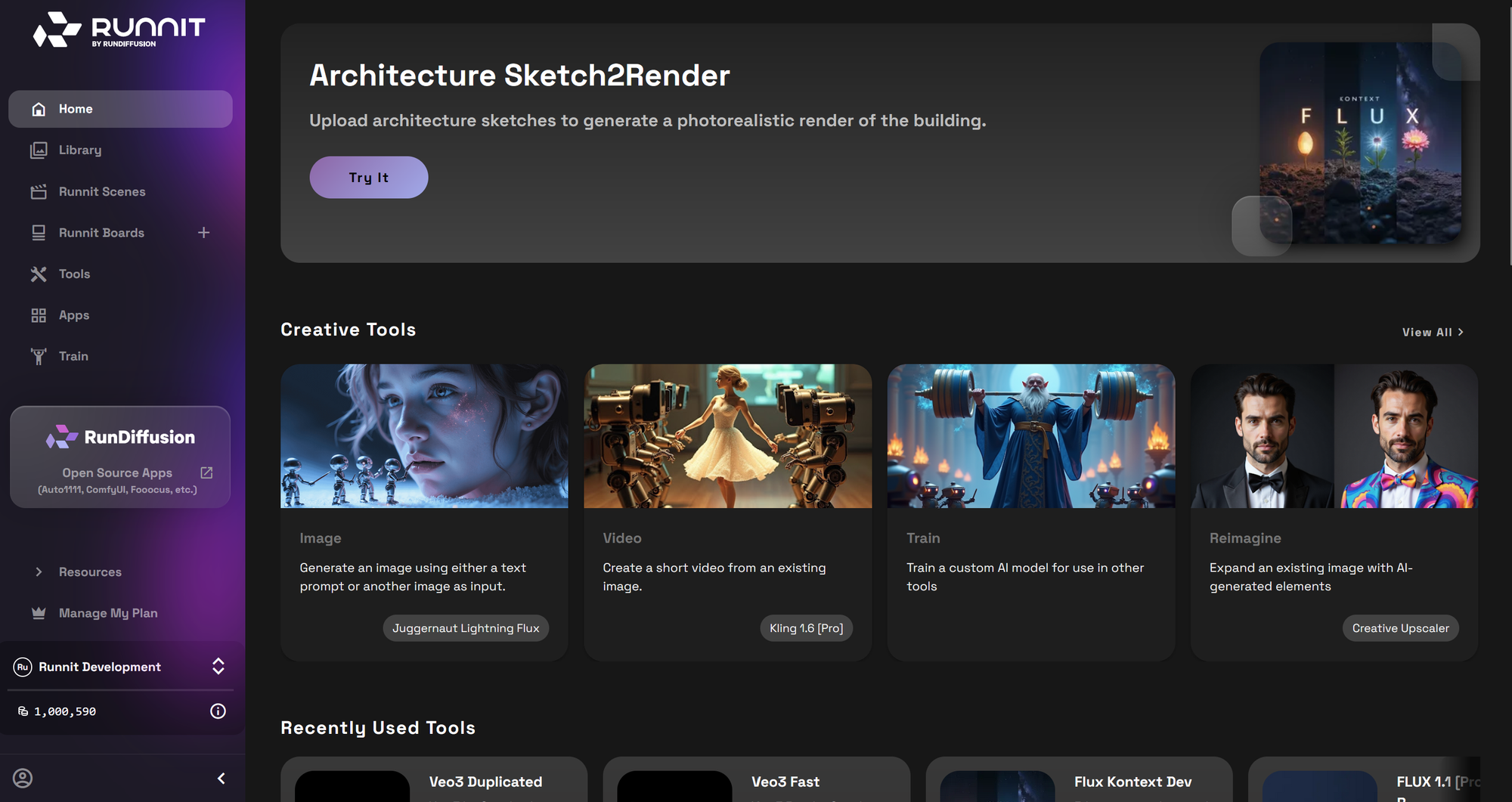Click the Runnit Scenes clapperboard icon
The height and width of the screenshot is (802, 1512).
coord(39,192)
